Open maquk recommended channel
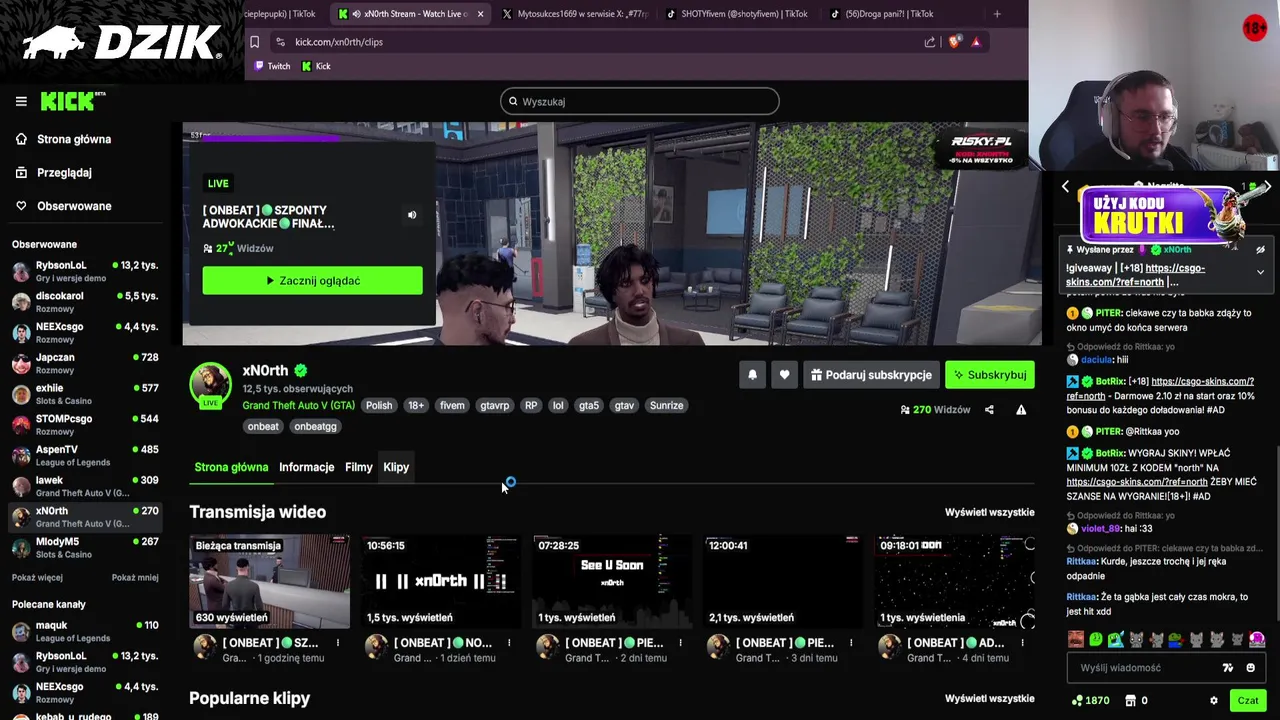The width and height of the screenshot is (1280, 720). 85,631
